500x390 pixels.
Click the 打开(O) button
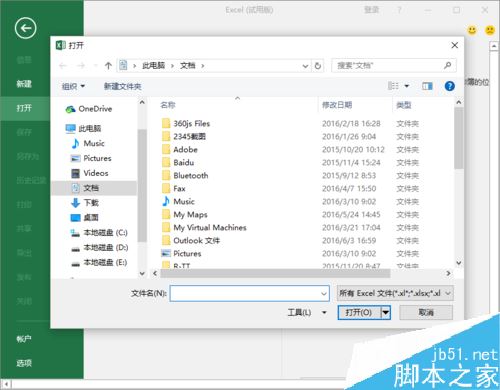point(359,313)
